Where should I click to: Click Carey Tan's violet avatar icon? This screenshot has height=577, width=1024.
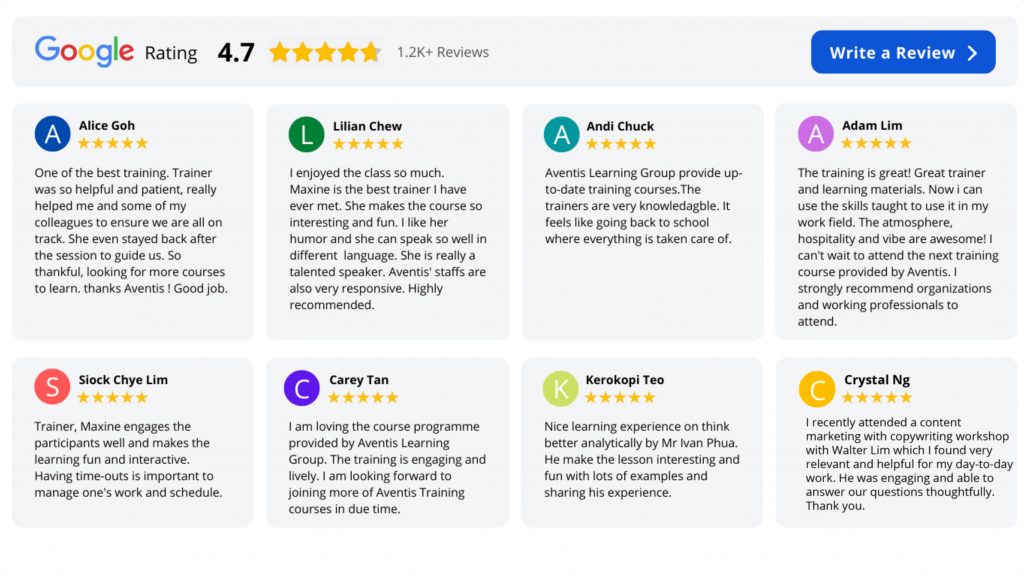301,388
